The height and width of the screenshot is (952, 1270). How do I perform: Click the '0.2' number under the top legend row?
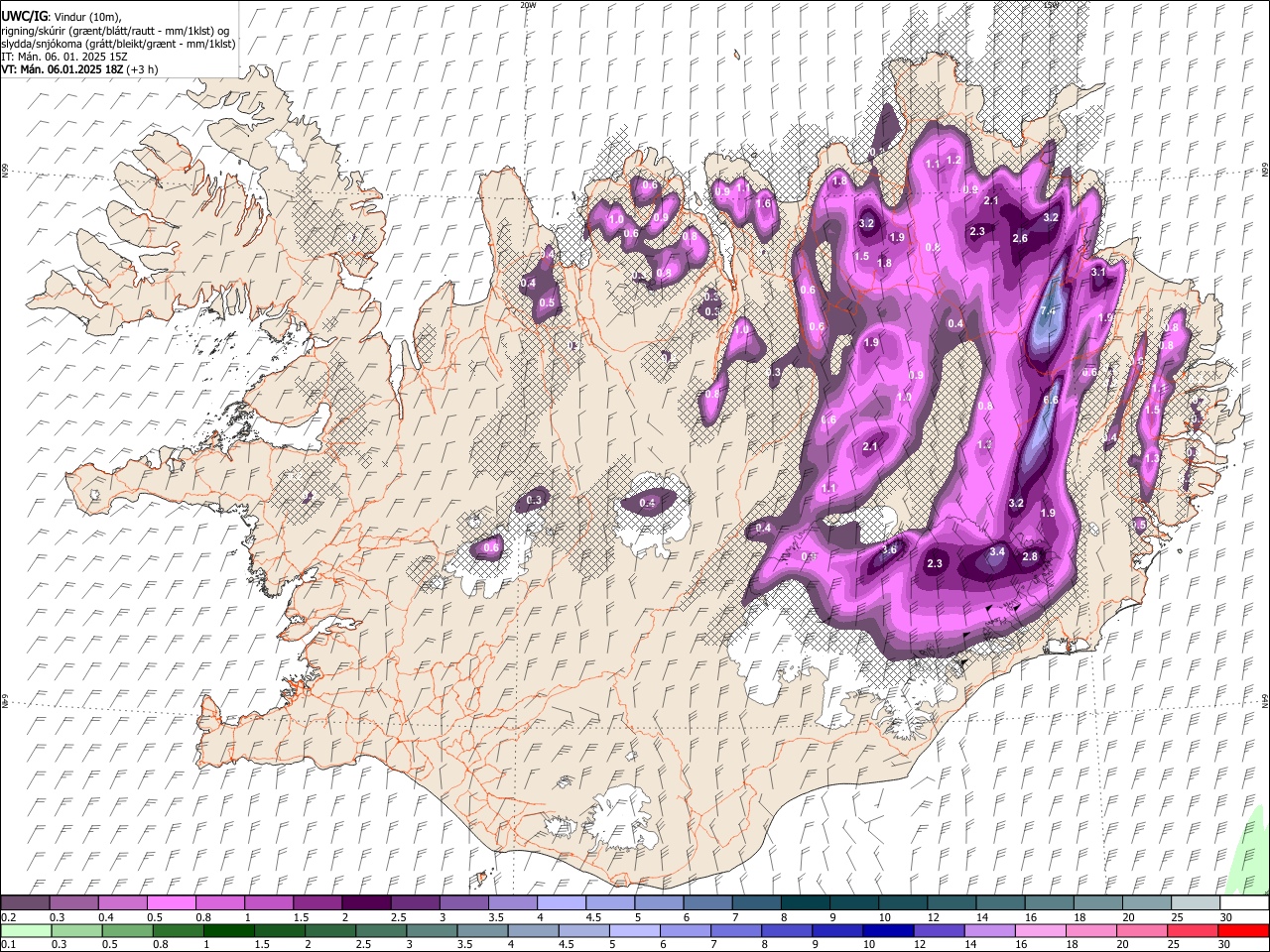(8, 917)
